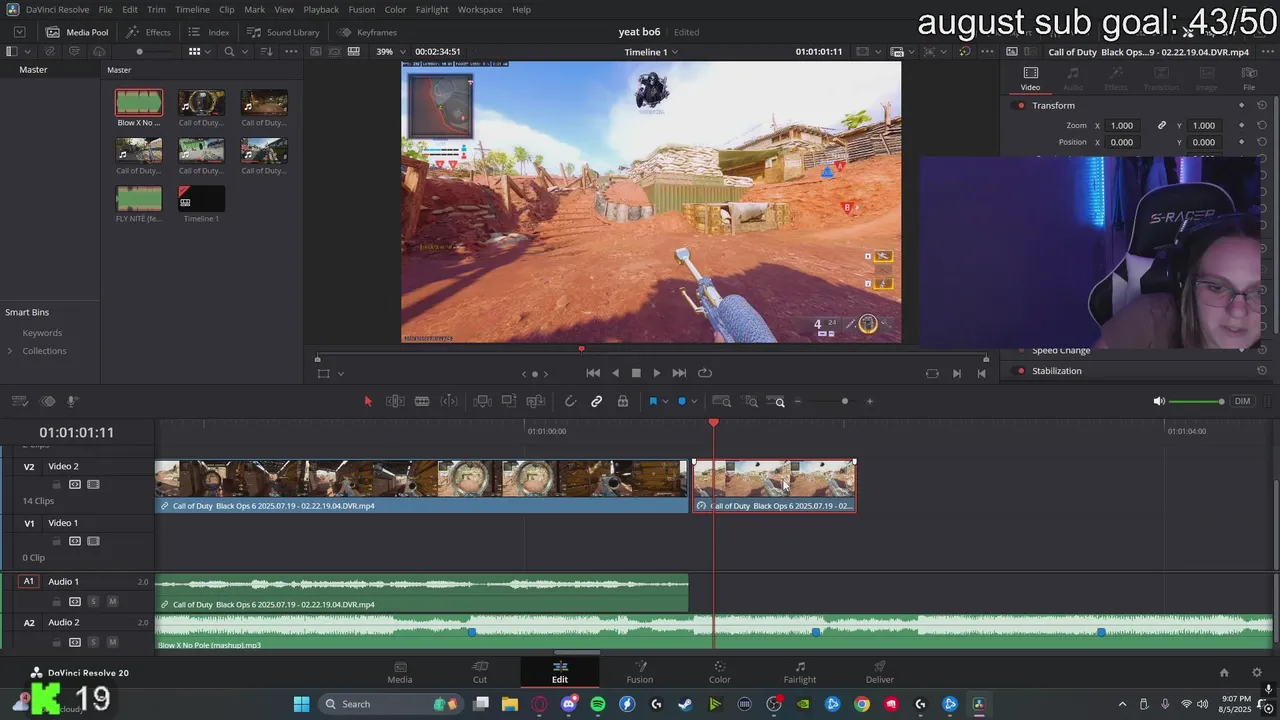Mute the monitor speaker icon
This screenshot has height=720, width=1280.
(x=1159, y=401)
